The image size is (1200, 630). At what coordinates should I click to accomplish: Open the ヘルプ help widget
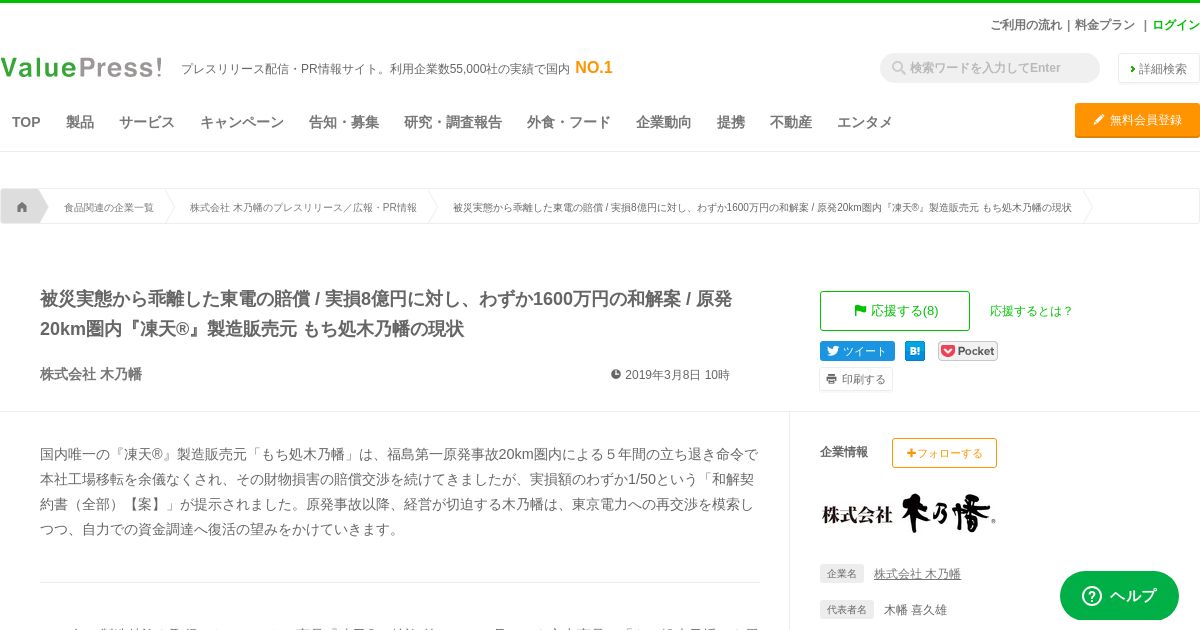1119,596
